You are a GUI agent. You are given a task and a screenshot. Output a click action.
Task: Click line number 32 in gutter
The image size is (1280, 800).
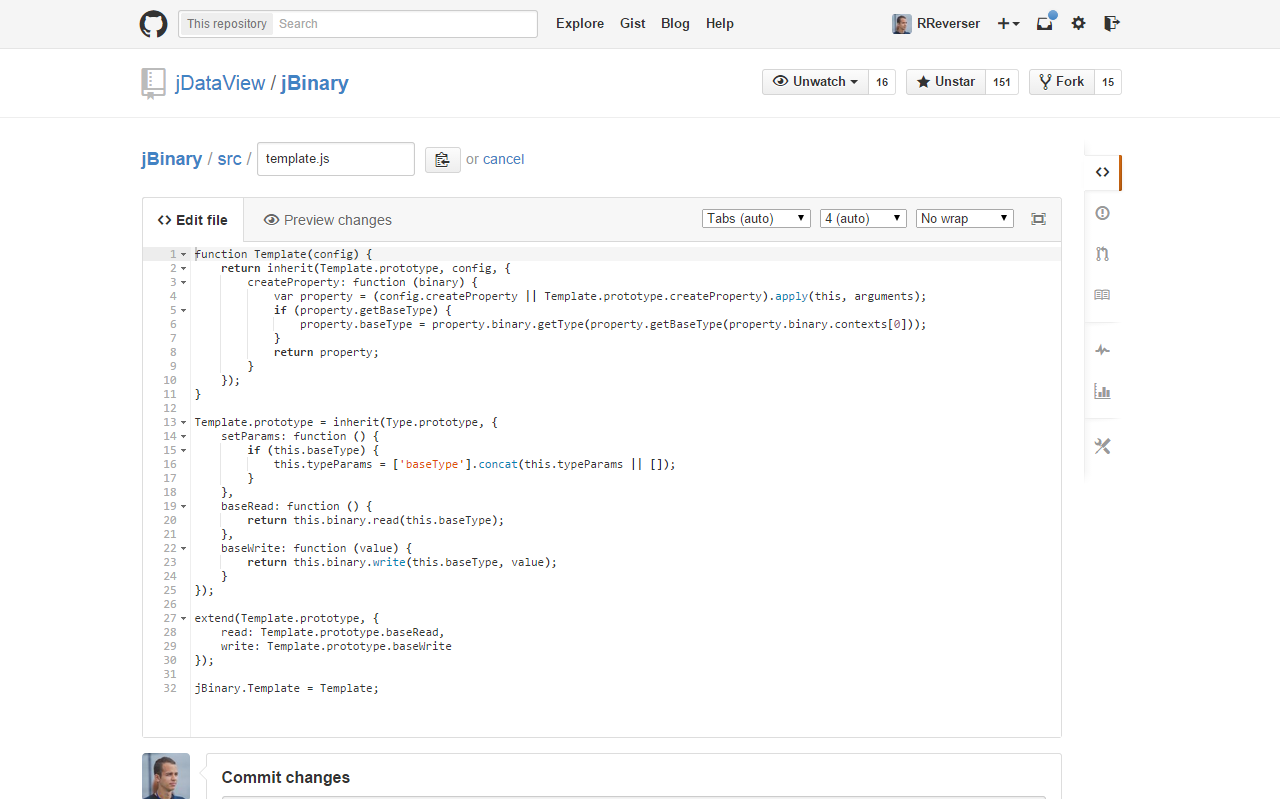point(170,688)
